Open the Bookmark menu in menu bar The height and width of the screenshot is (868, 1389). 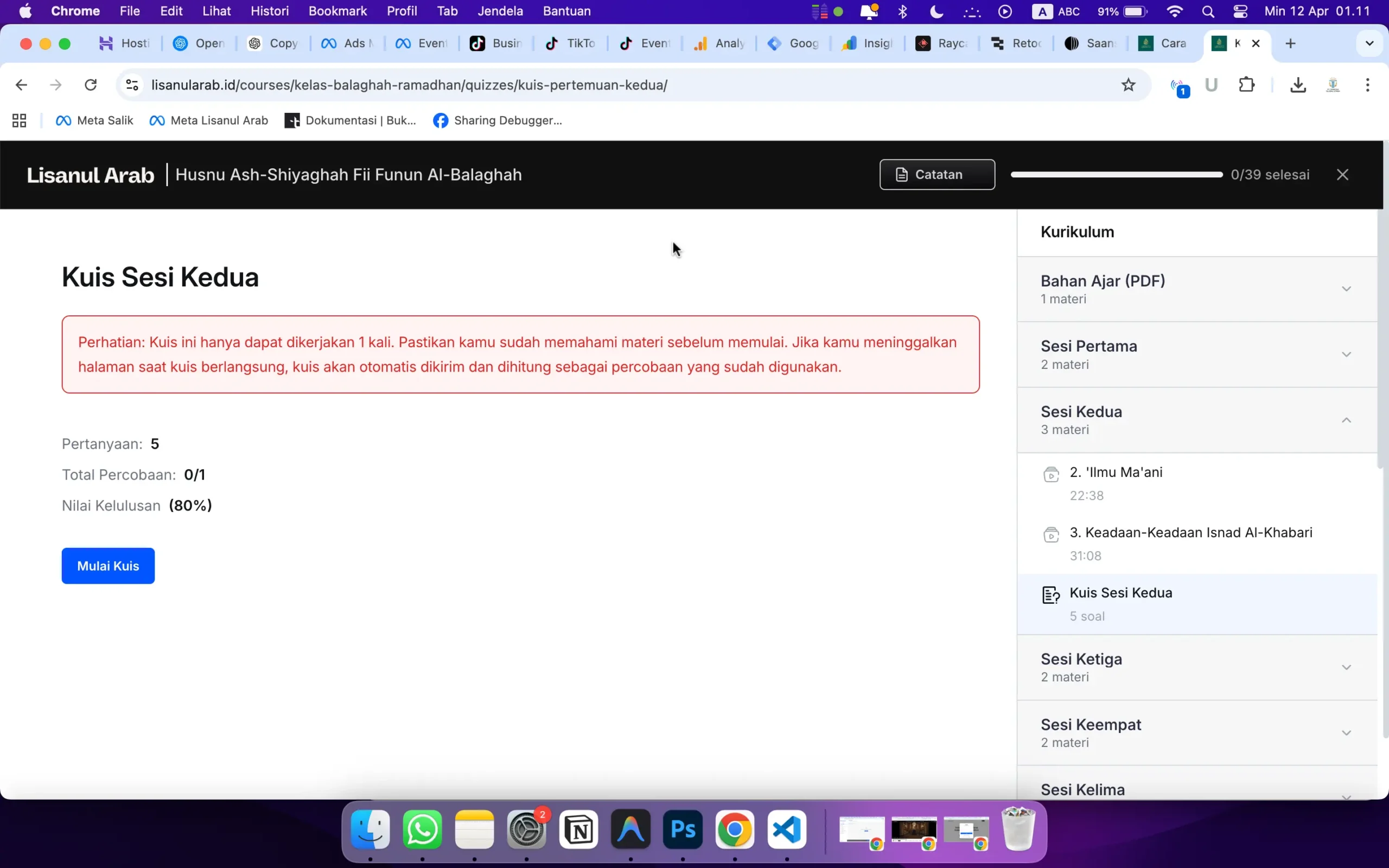pos(337,11)
